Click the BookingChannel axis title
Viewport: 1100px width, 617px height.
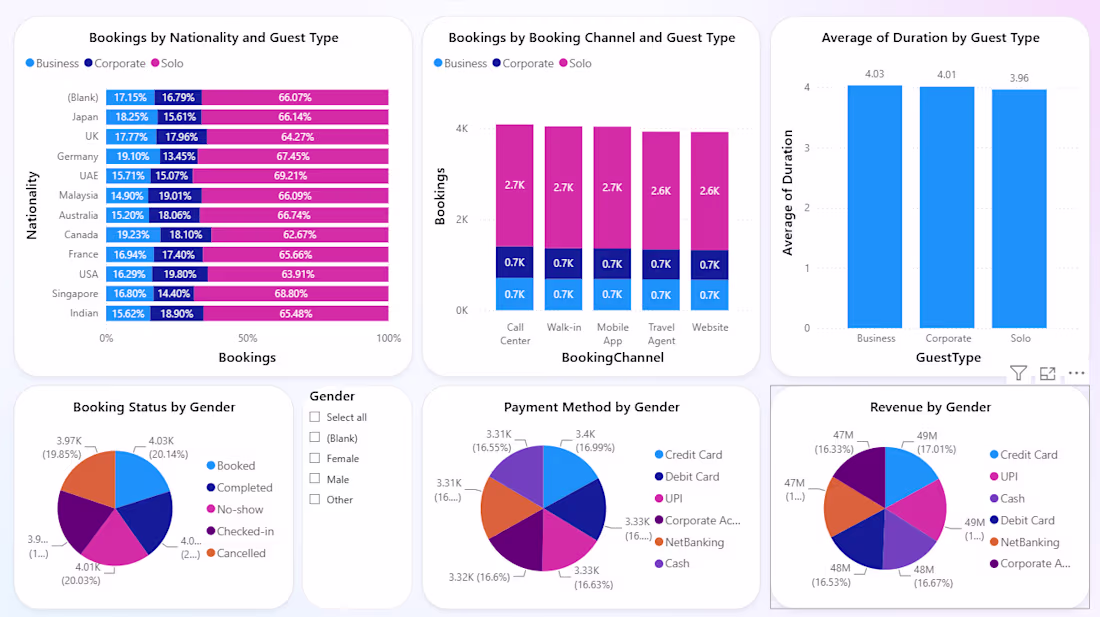612,358
